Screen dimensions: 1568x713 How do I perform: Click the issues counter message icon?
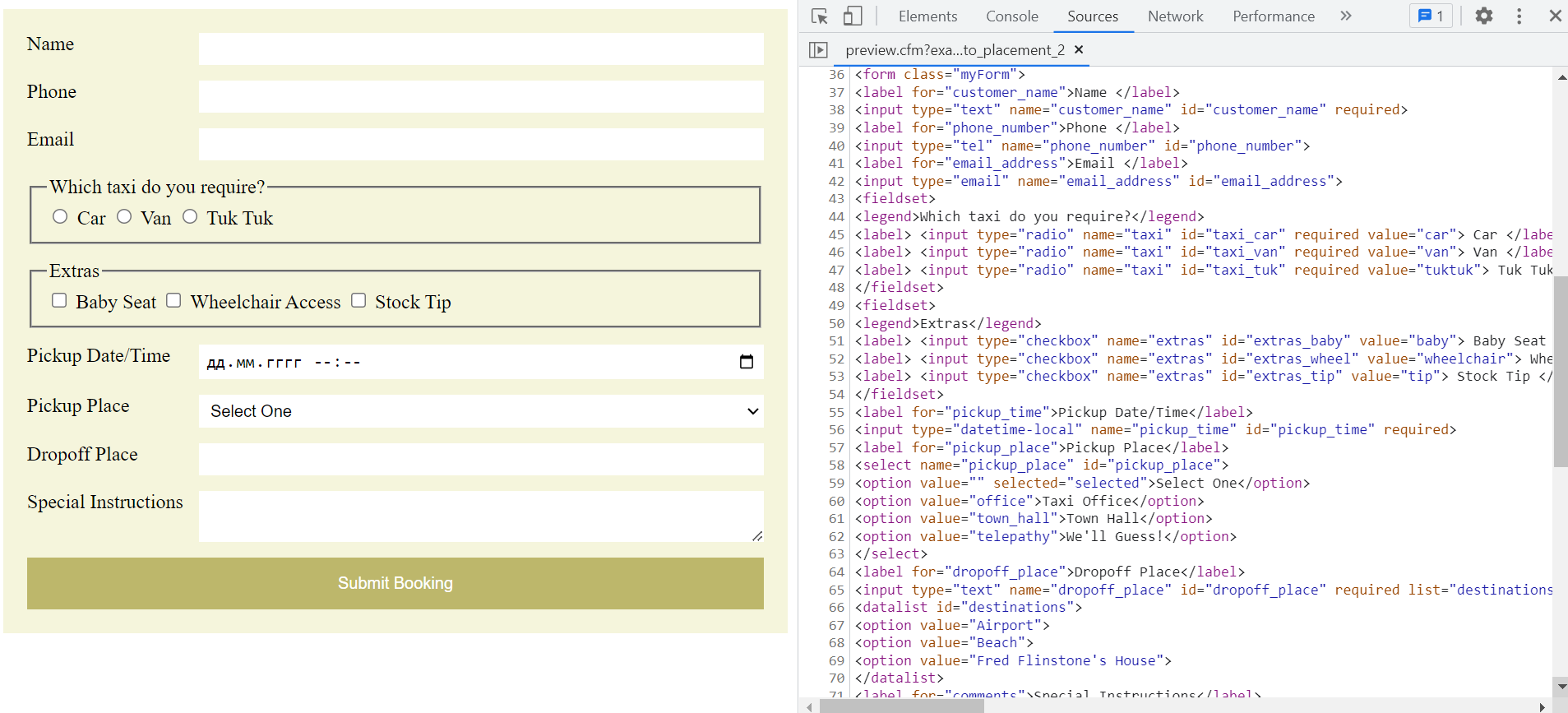(x=1431, y=16)
